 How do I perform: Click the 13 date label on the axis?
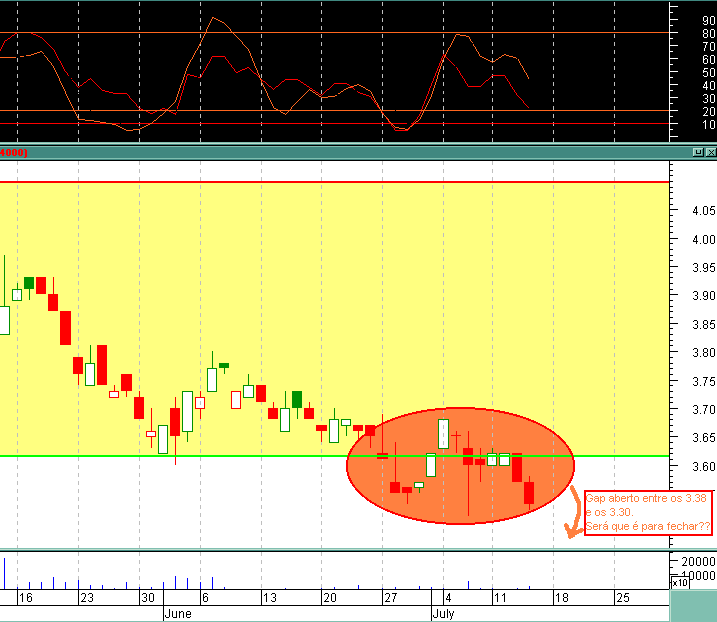[270, 598]
